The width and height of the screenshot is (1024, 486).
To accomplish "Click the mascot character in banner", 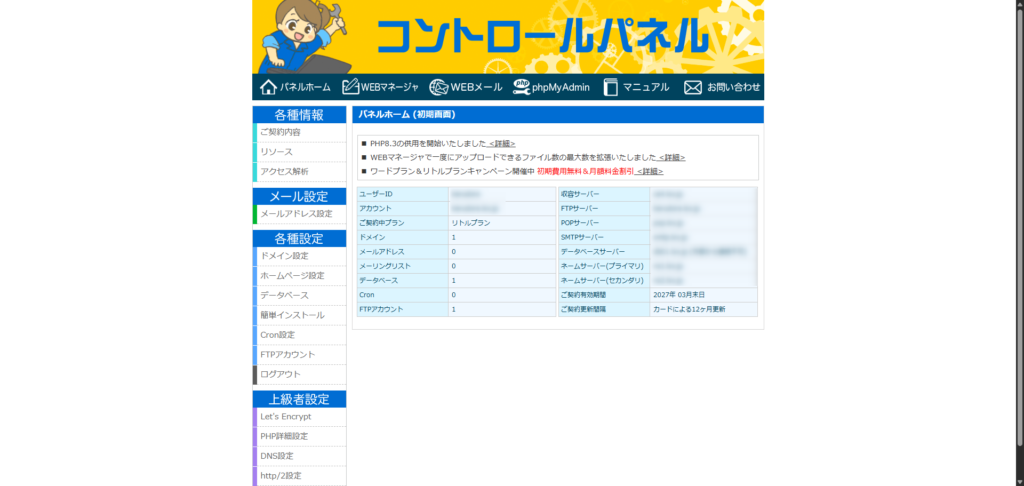I will coord(306,37).
